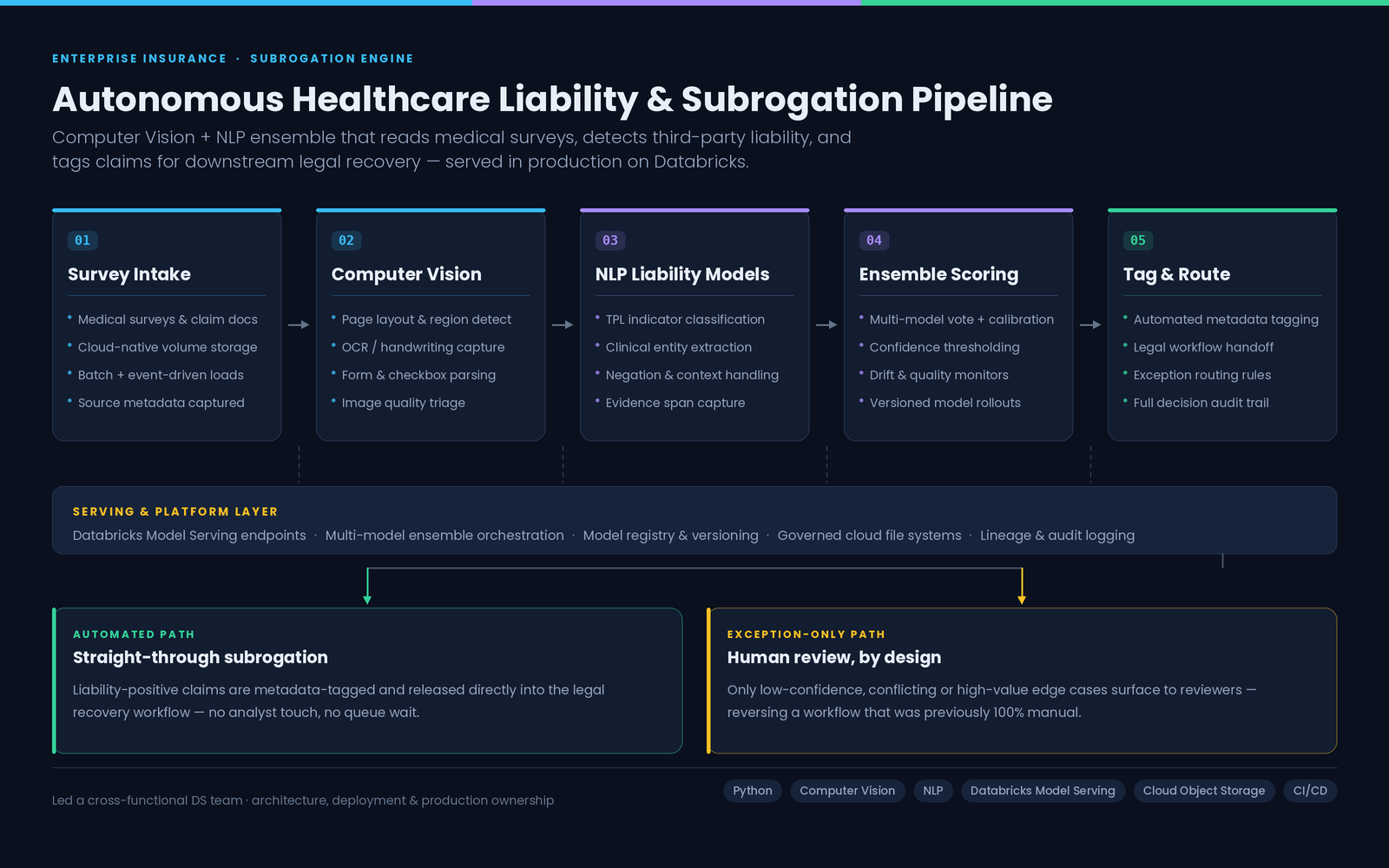Viewport: 1389px width, 868px height.
Task: Select the Cloud Object Storage tag
Action: coord(1204,791)
